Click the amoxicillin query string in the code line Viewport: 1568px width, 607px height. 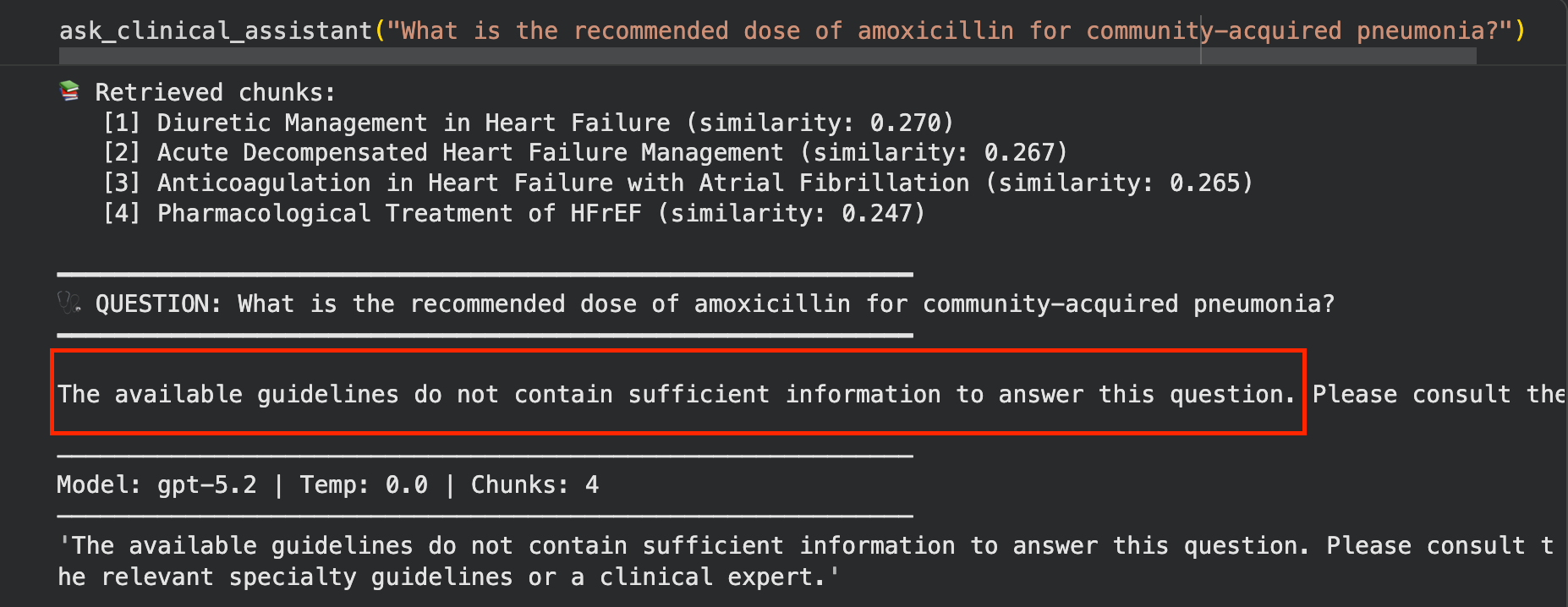pos(949,31)
